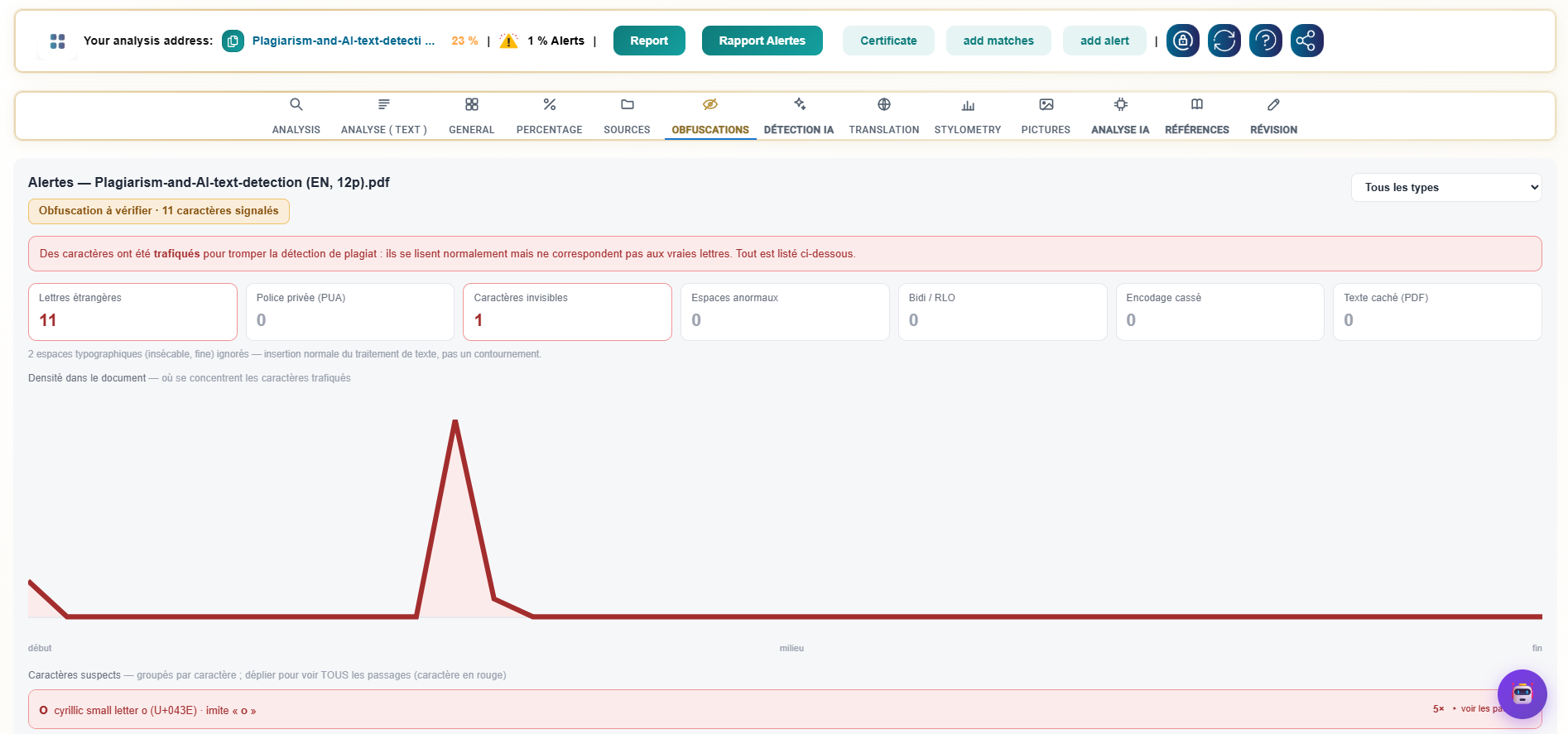Click the Stylometry bar chart icon

tap(968, 104)
